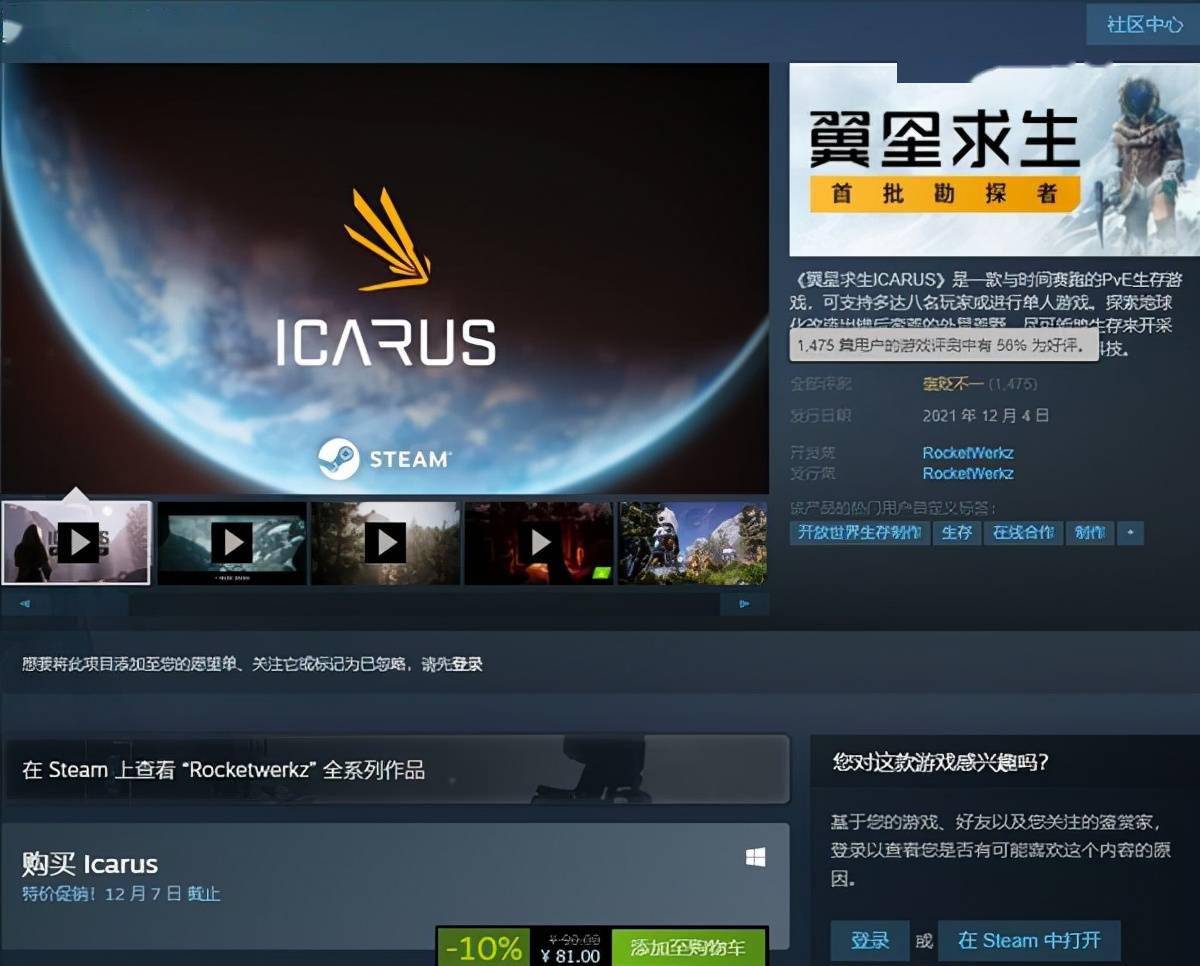
Task: Open the RocketWerkz developer link
Action: pos(968,453)
